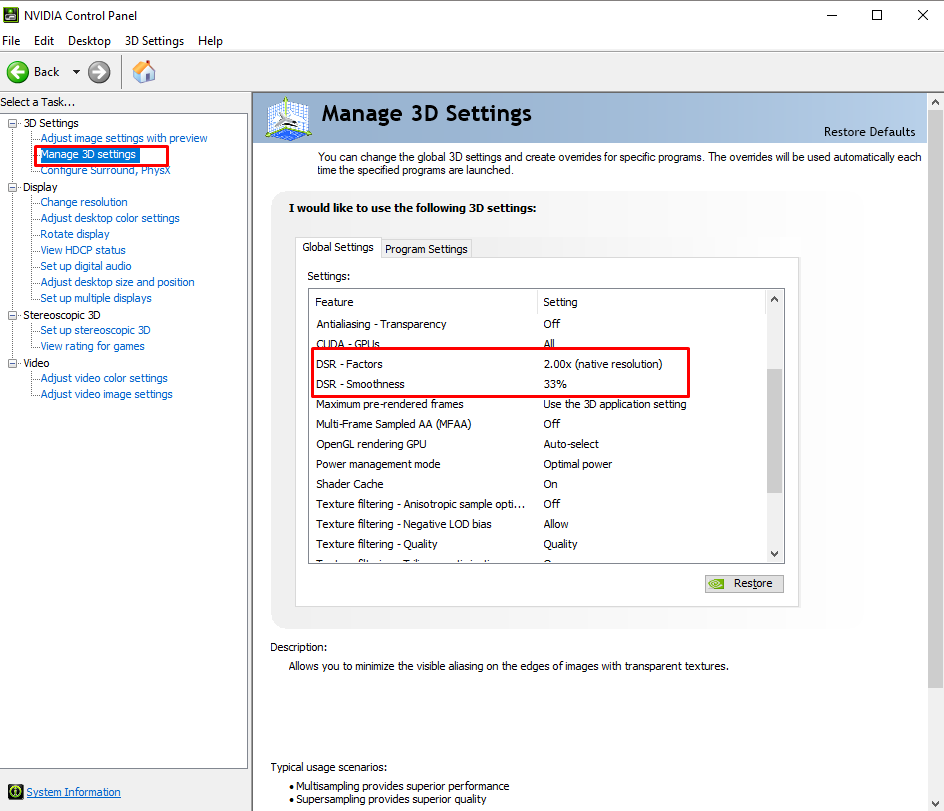
Task: Open Adjust video color settings
Action: pyautogui.click(x=104, y=378)
